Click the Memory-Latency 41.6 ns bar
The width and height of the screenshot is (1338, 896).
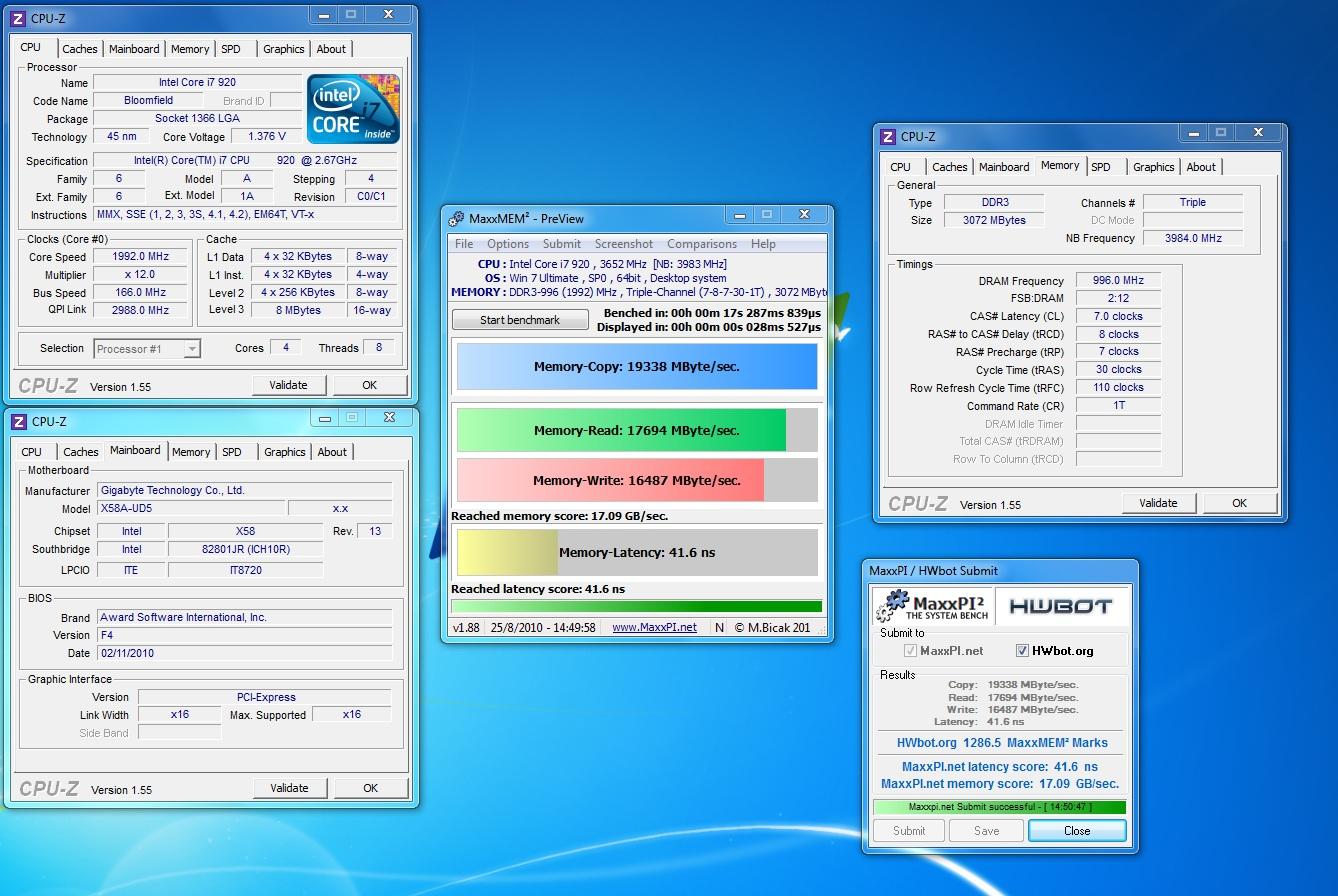tap(637, 552)
